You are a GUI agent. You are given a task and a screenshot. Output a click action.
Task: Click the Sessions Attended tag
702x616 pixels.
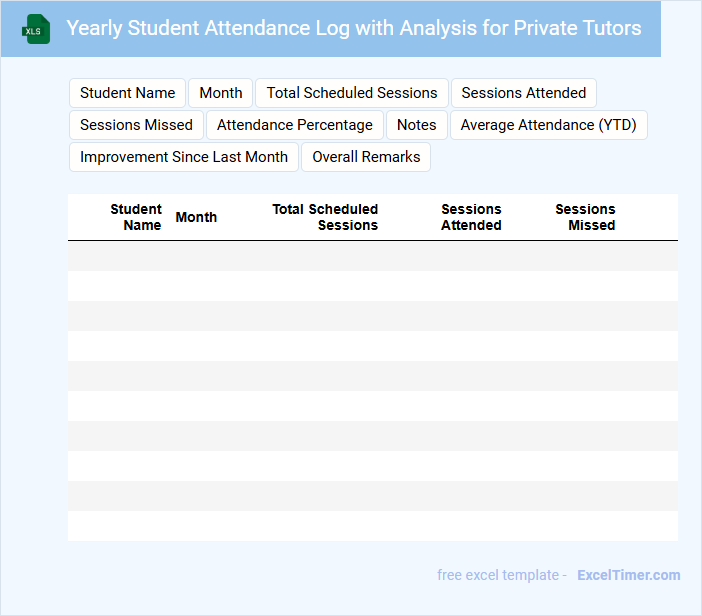524,93
